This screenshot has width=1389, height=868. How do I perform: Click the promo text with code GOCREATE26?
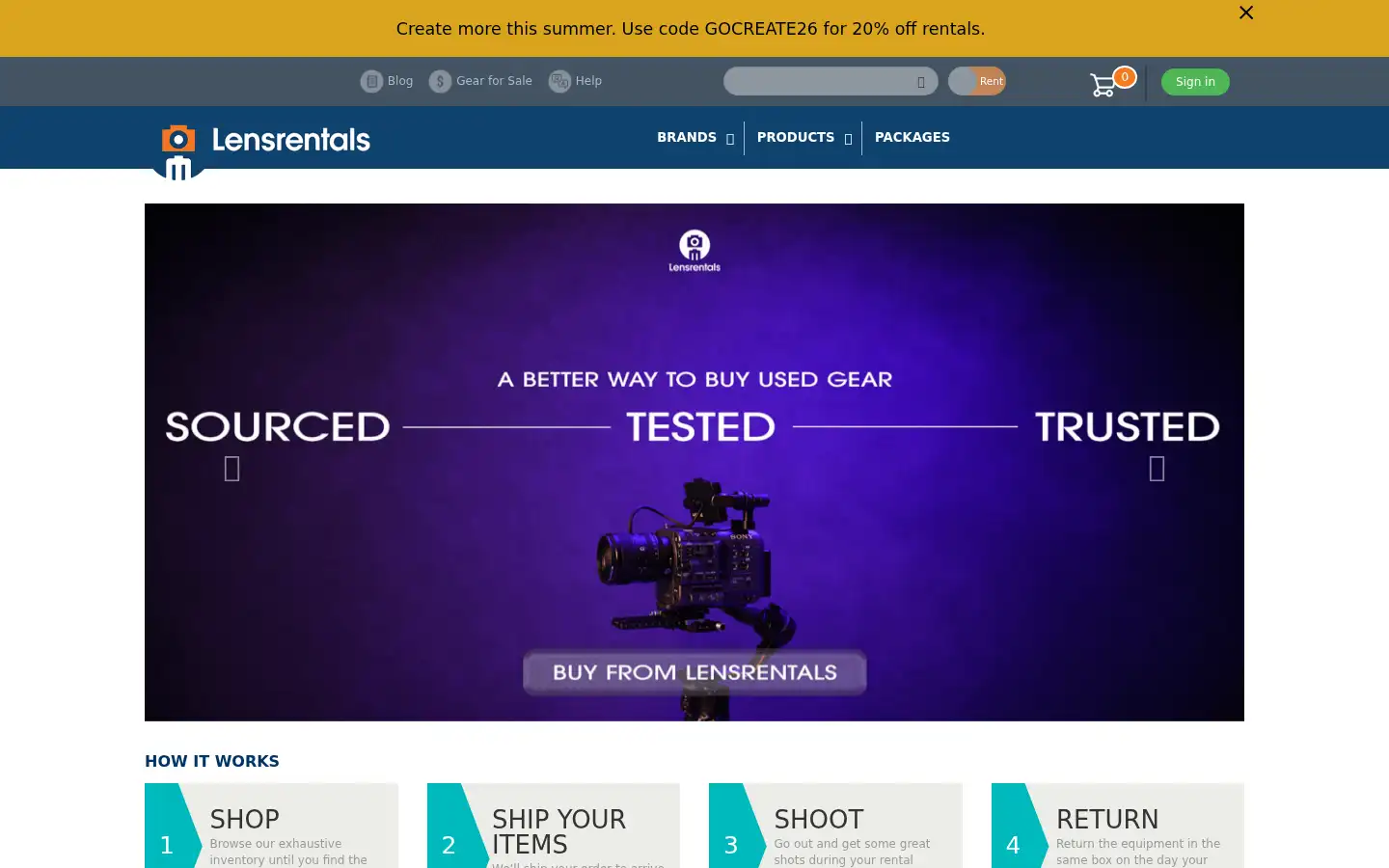[x=691, y=29]
